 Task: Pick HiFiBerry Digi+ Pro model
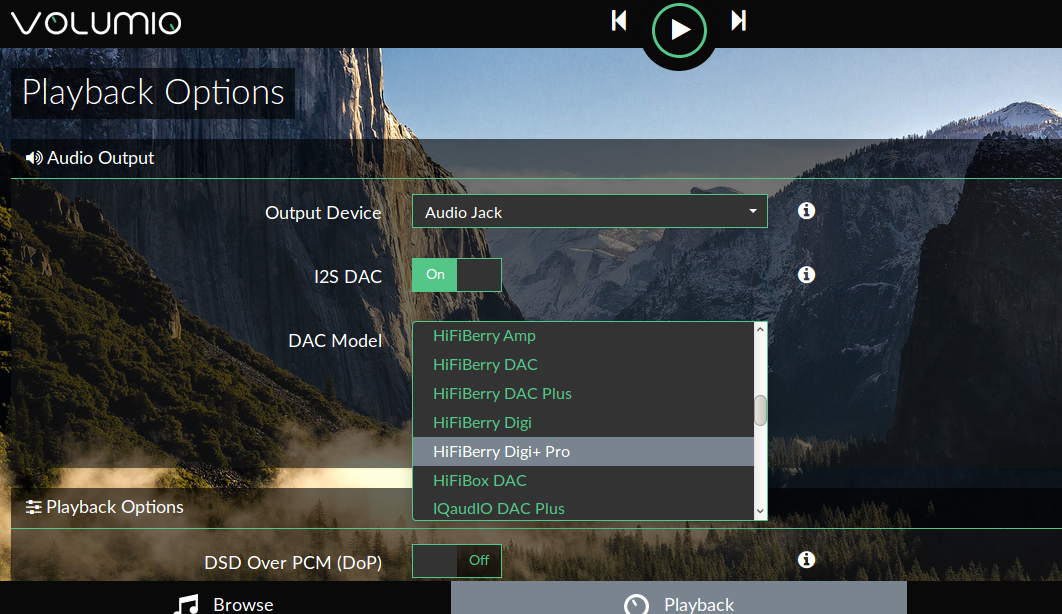click(x=583, y=452)
